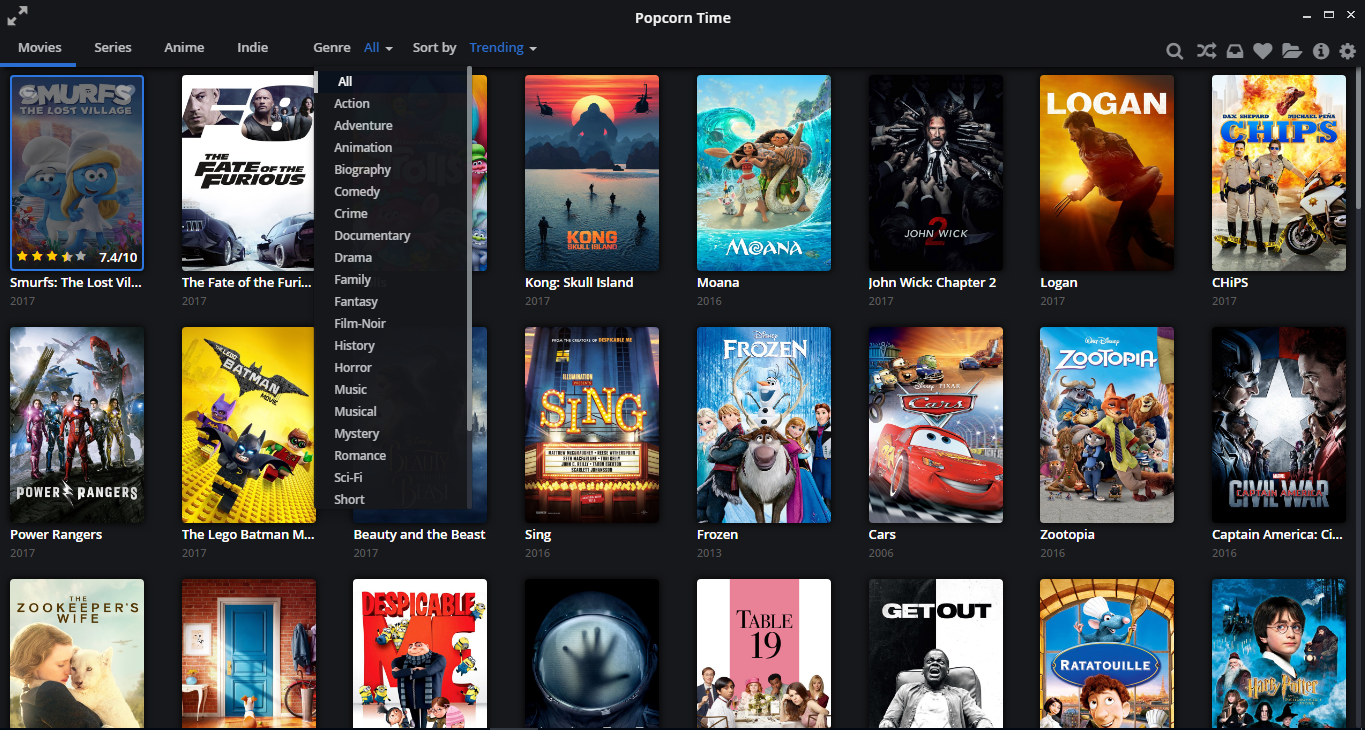Open The Lego Batman Movie poster
Screen dimensions: 1365x730
point(248,425)
